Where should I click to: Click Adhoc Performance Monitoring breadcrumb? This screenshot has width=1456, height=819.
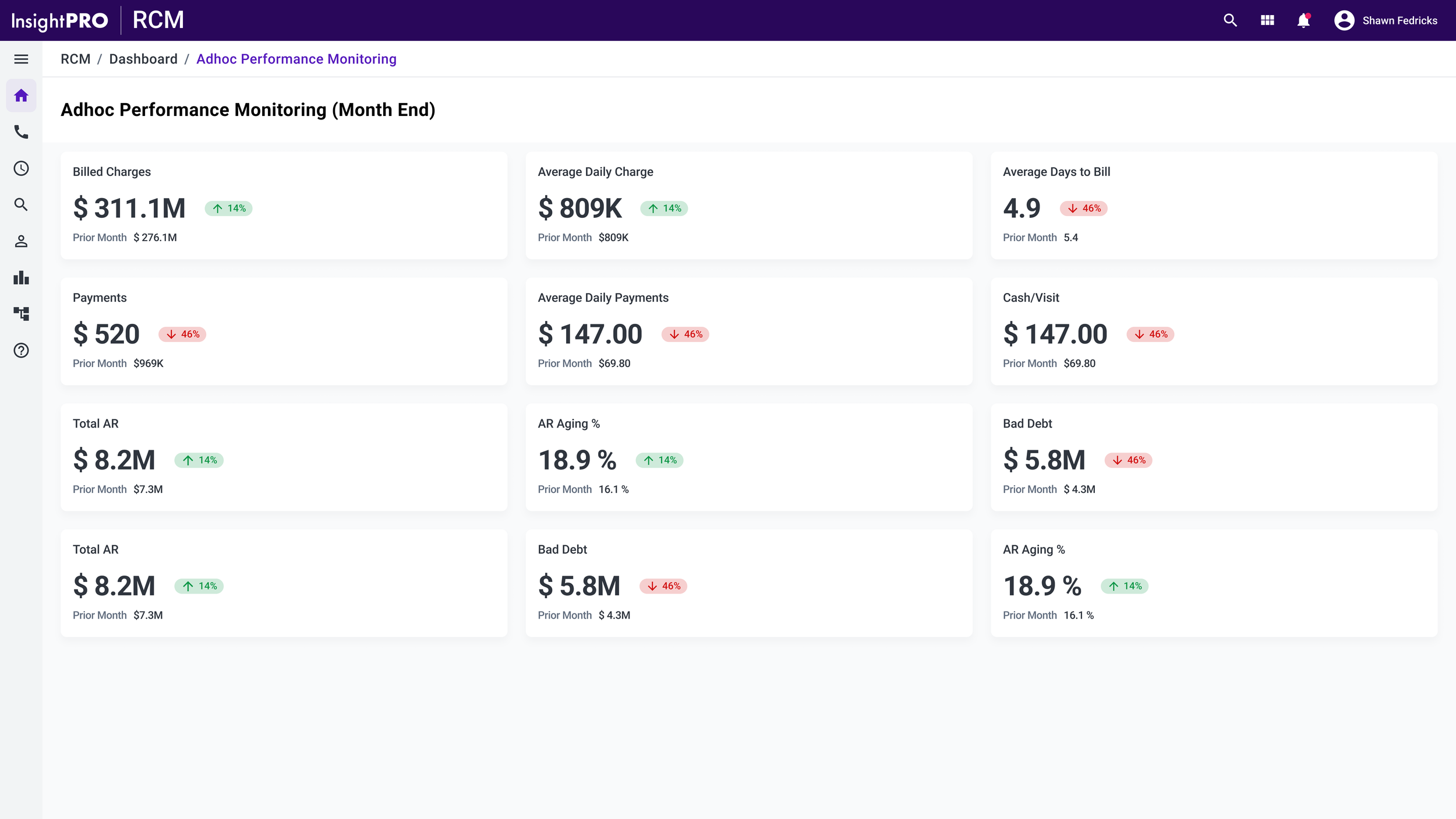(x=296, y=59)
